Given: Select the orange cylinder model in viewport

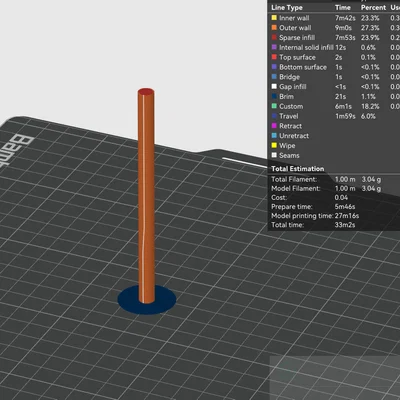Looking at the screenshot, I should pos(146,197).
